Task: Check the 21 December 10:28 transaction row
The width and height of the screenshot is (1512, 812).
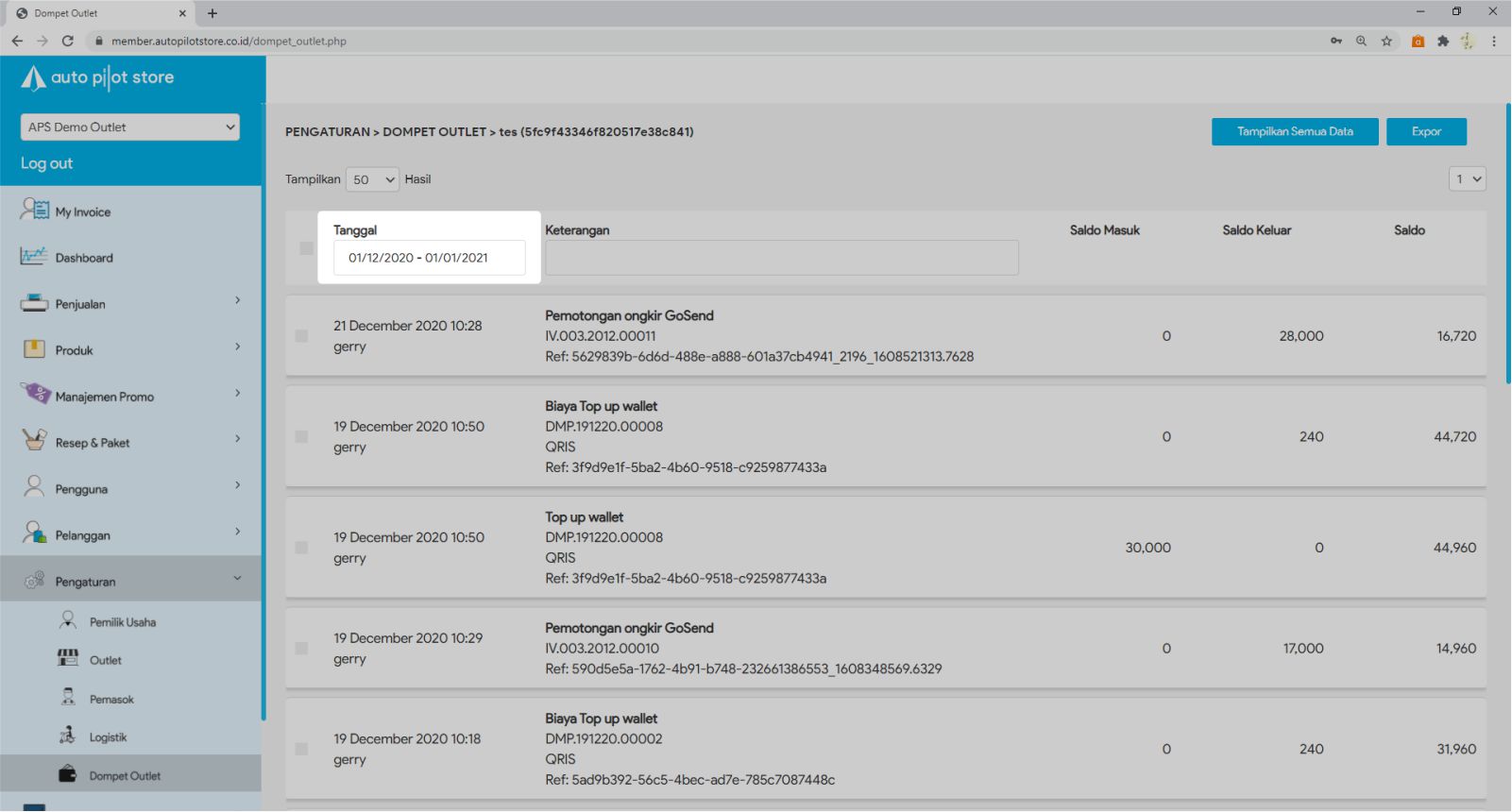Action: pyautogui.click(x=301, y=336)
